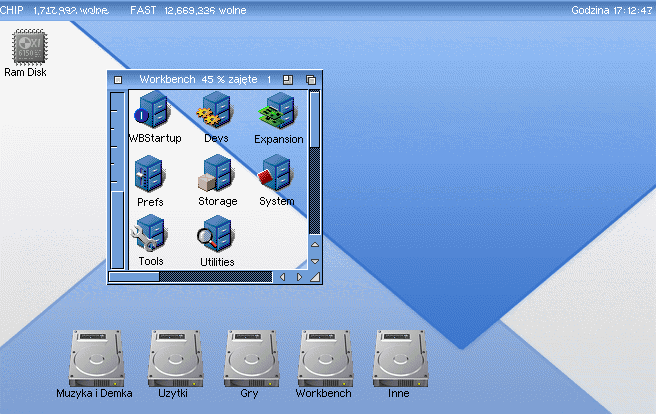Click the scroll up arrow
Viewport: 656px width, 414px height.
tap(315, 244)
